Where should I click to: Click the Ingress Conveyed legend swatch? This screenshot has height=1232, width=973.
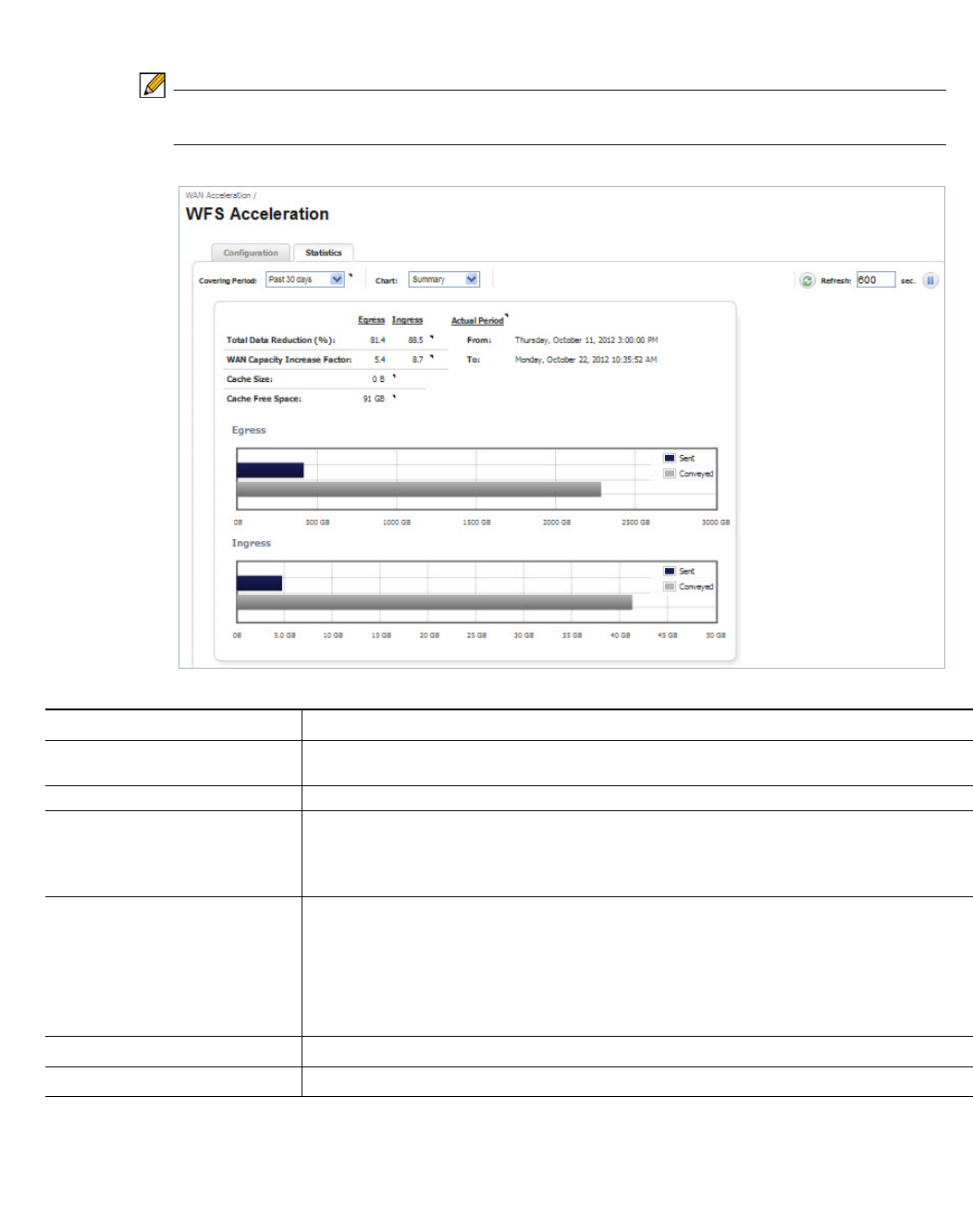pos(670,586)
